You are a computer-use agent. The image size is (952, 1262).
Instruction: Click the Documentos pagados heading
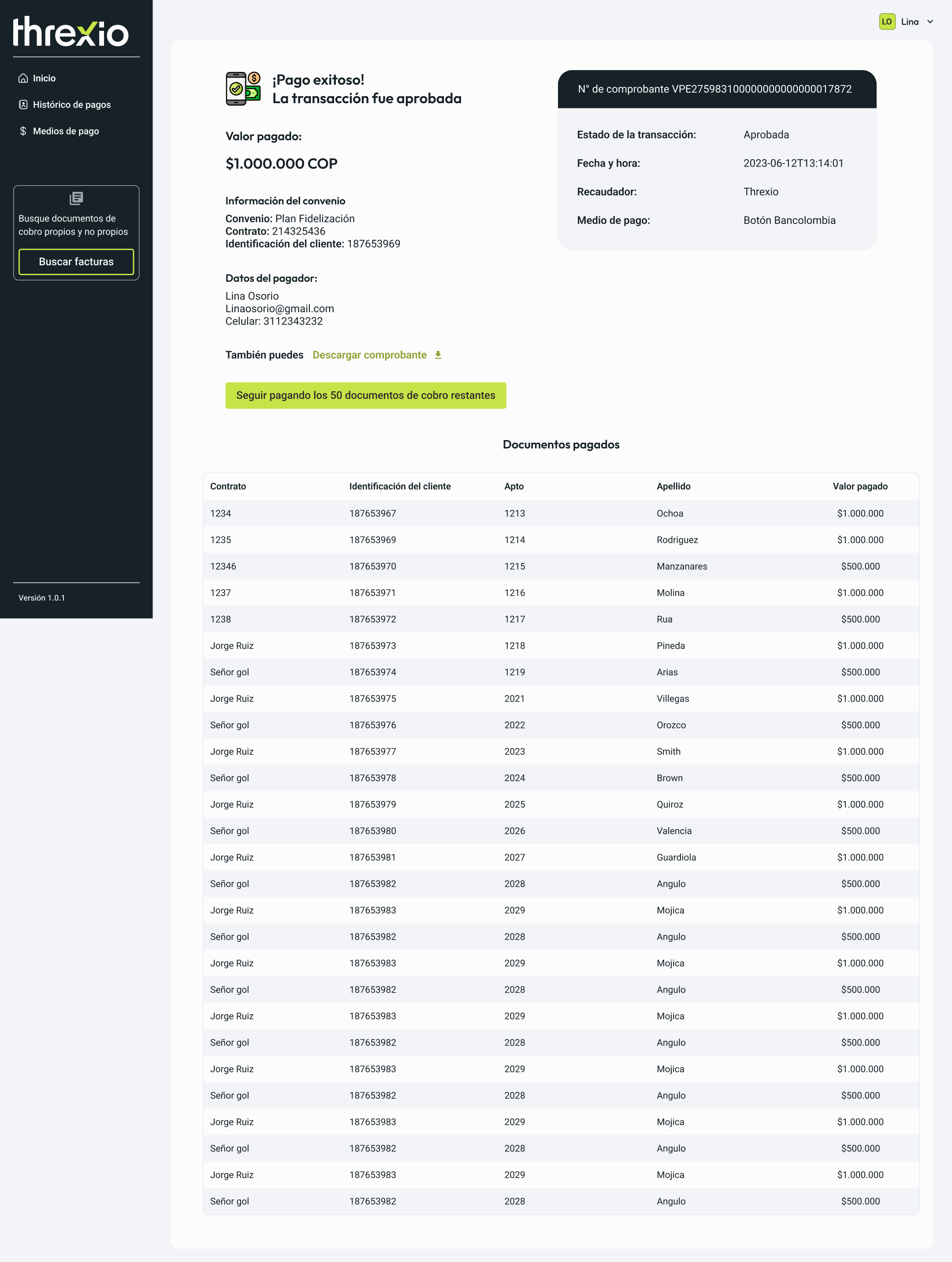[x=561, y=444]
